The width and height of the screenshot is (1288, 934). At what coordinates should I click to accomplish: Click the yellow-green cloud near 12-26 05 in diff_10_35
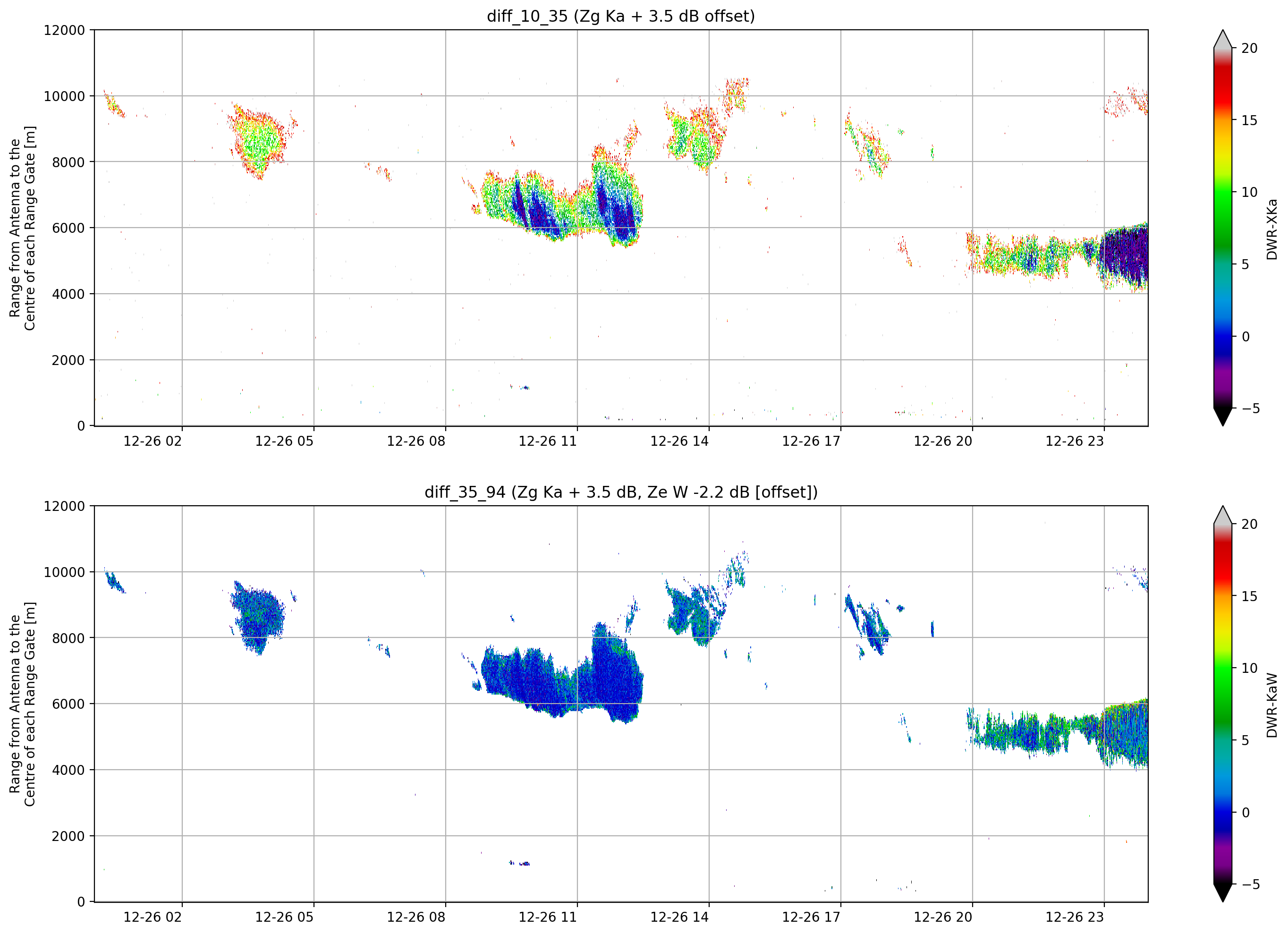[x=258, y=142]
